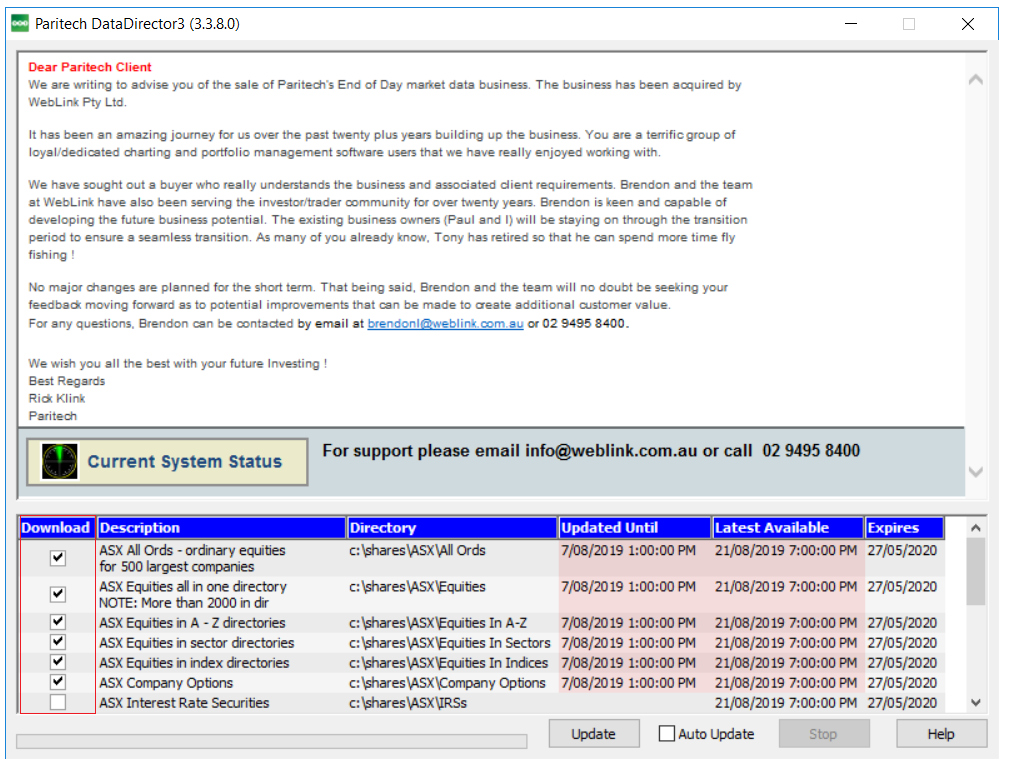
Task: Sort by Description column header
Action: click(221, 528)
